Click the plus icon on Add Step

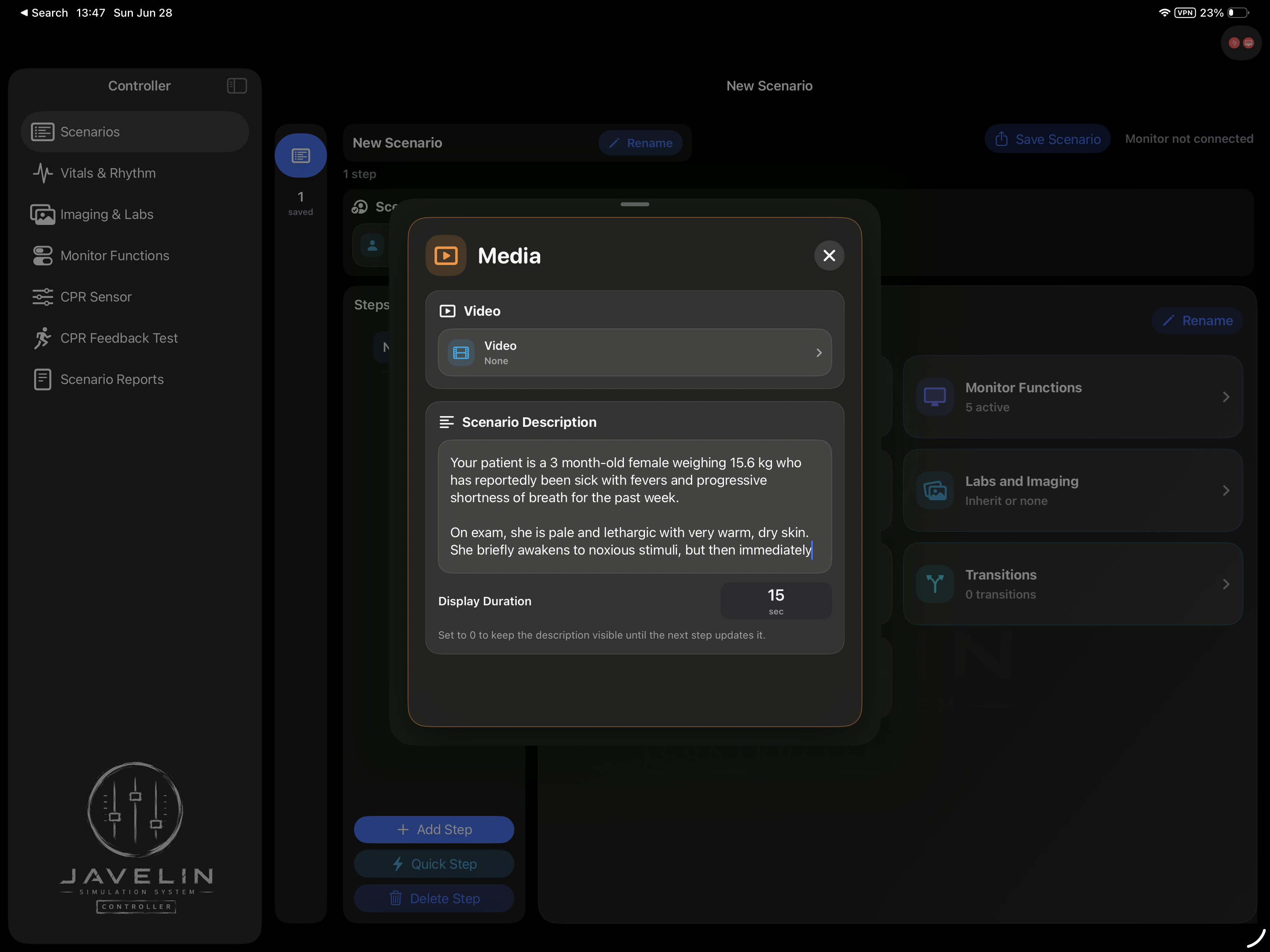coord(403,829)
